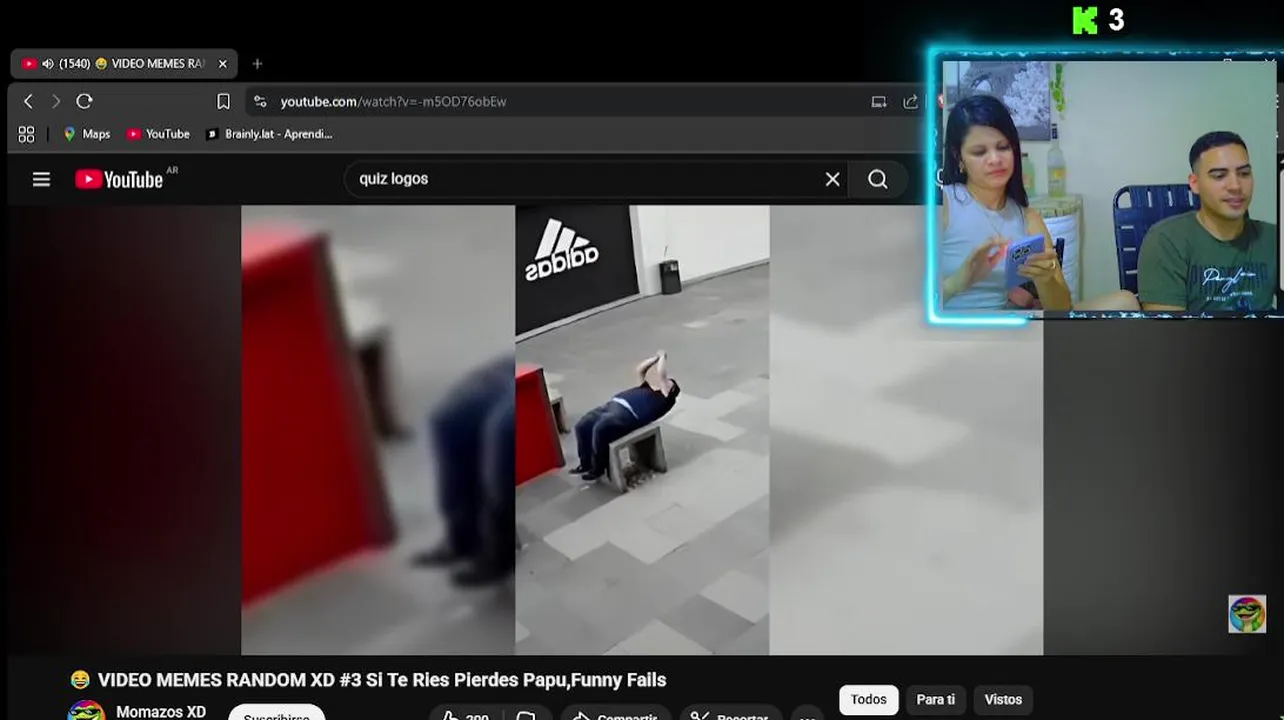Click the green Kick logo overlay
The width and height of the screenshot is (1284, 720).
click(x=1085, y=20)
